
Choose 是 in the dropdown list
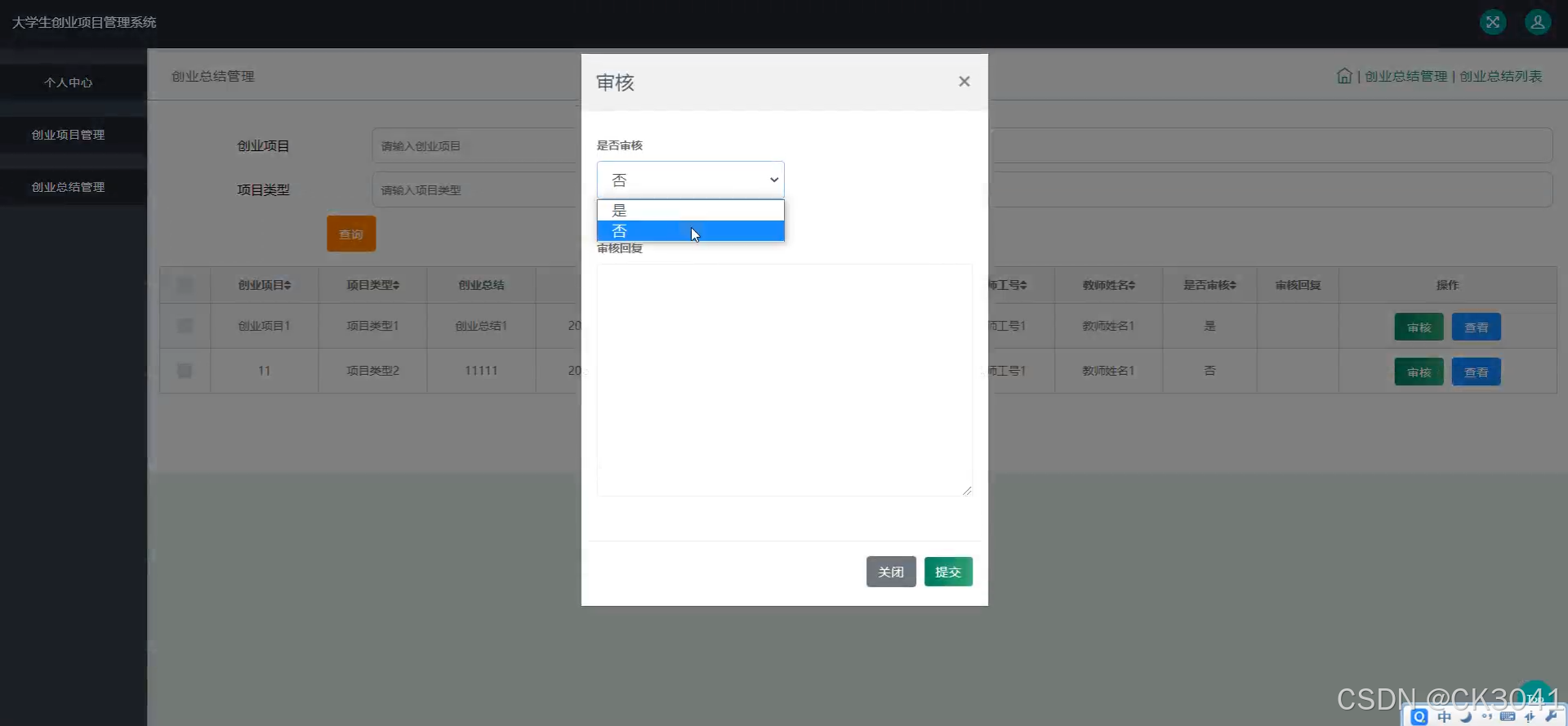tap(691, 210)
